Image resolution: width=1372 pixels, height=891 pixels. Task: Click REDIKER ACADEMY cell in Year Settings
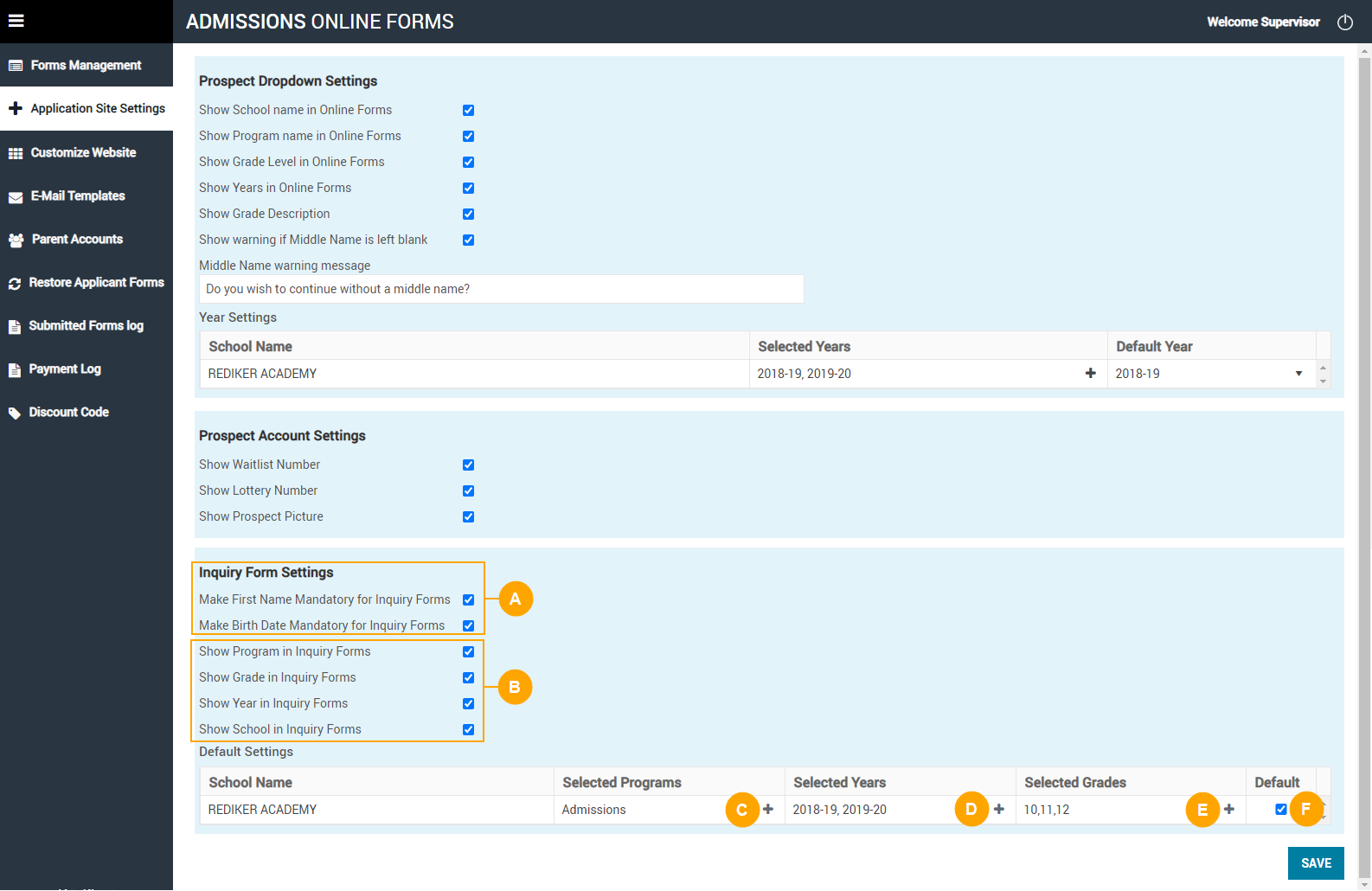475,374
